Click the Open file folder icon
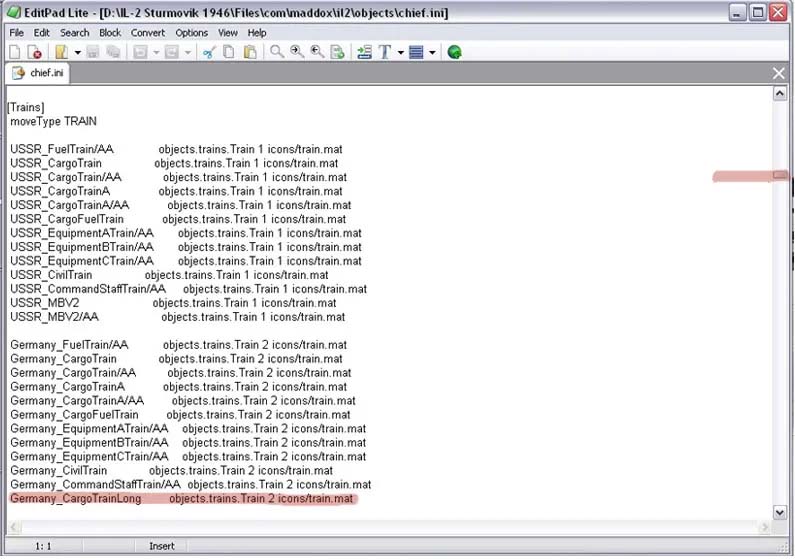Screen dimensions: 795x559 [61, 52]
